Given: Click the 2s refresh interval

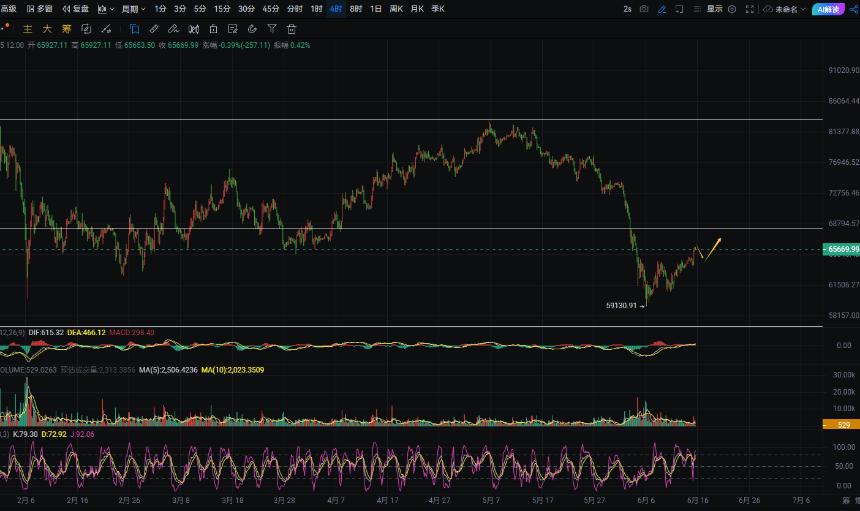Looking at the screenshot, I should tap(627, 9).
